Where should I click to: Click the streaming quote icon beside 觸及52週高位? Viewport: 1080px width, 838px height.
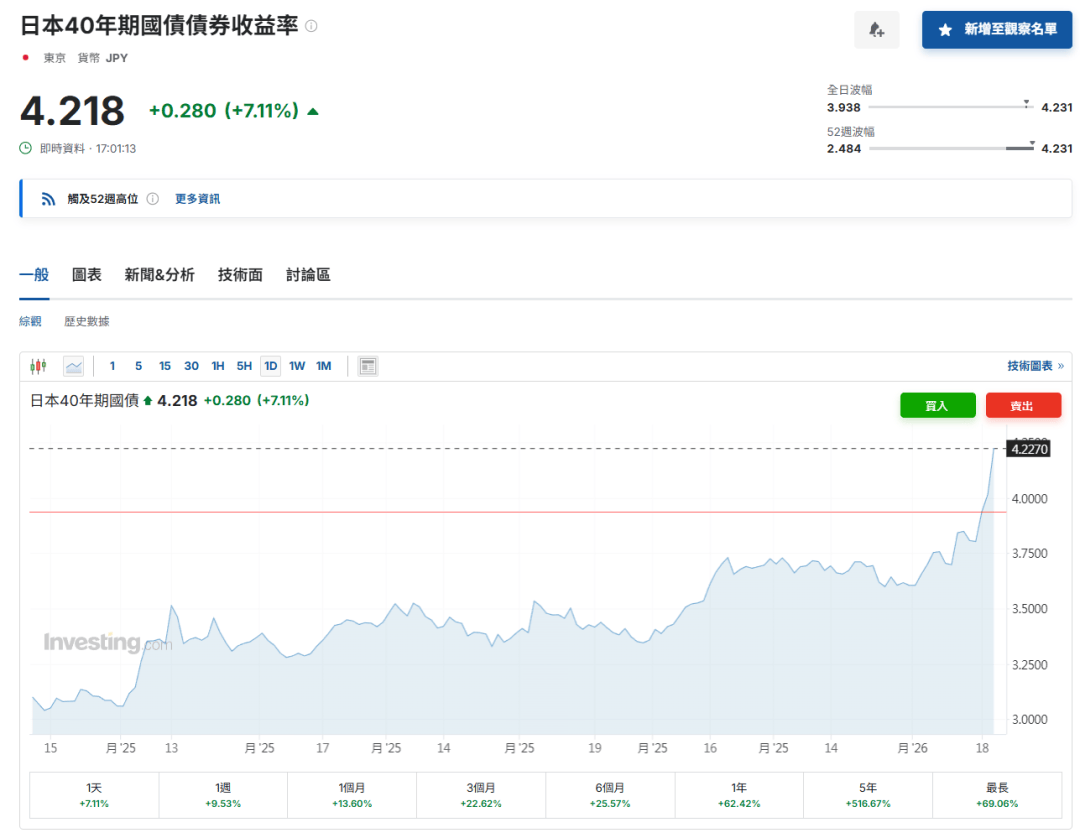[48, 198]
